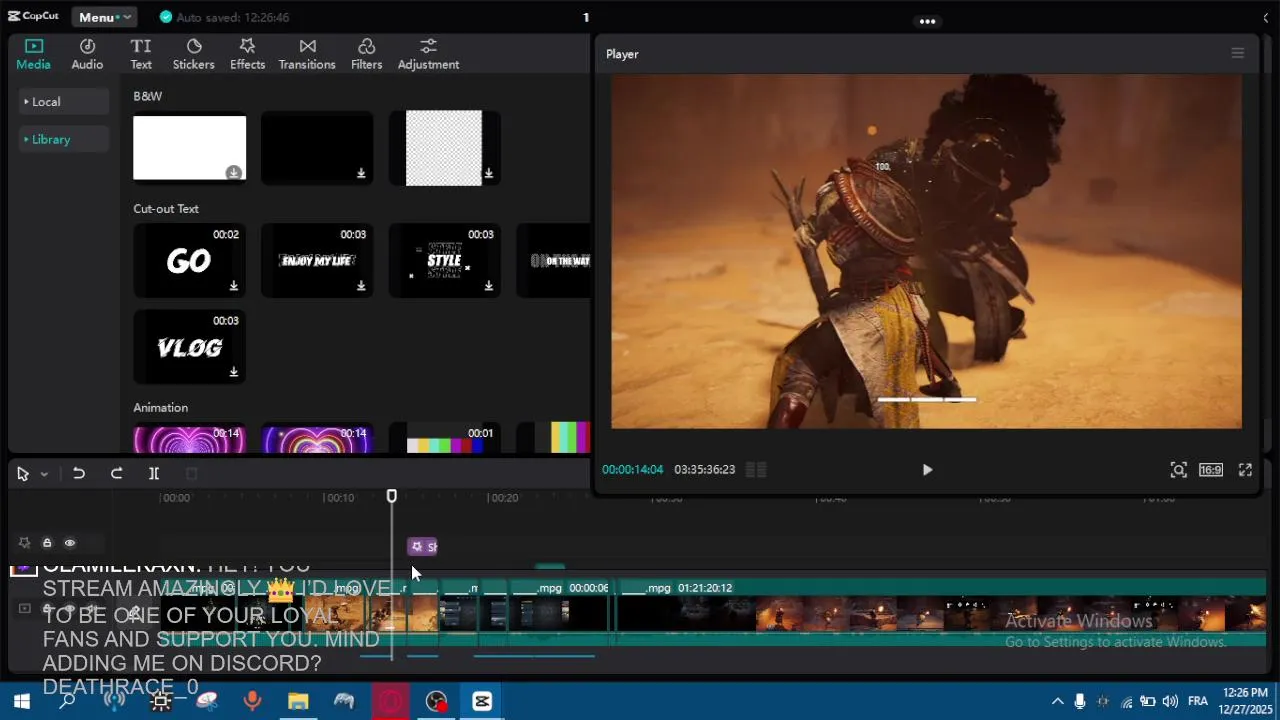Open the three-dot options above the Player
The image size is (1280, 720).
click(928, 21)
